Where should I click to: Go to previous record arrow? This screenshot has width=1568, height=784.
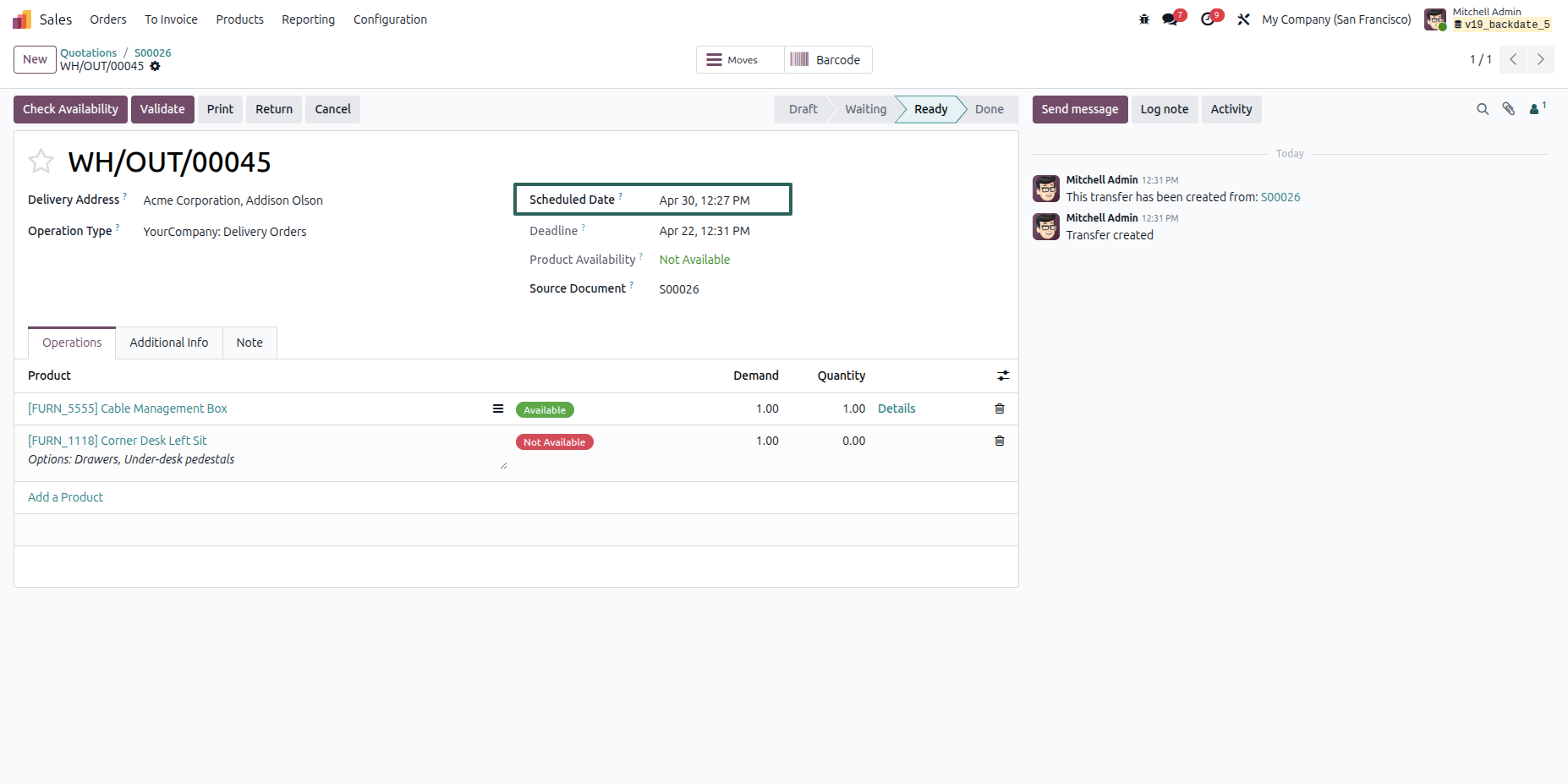(x=1513, y=59)
